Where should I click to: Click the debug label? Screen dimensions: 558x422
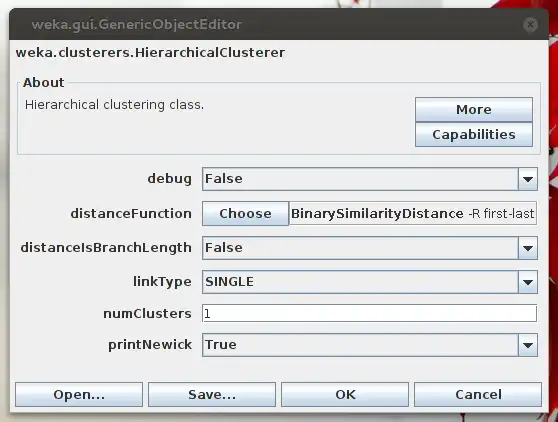(x=170, y=179)
